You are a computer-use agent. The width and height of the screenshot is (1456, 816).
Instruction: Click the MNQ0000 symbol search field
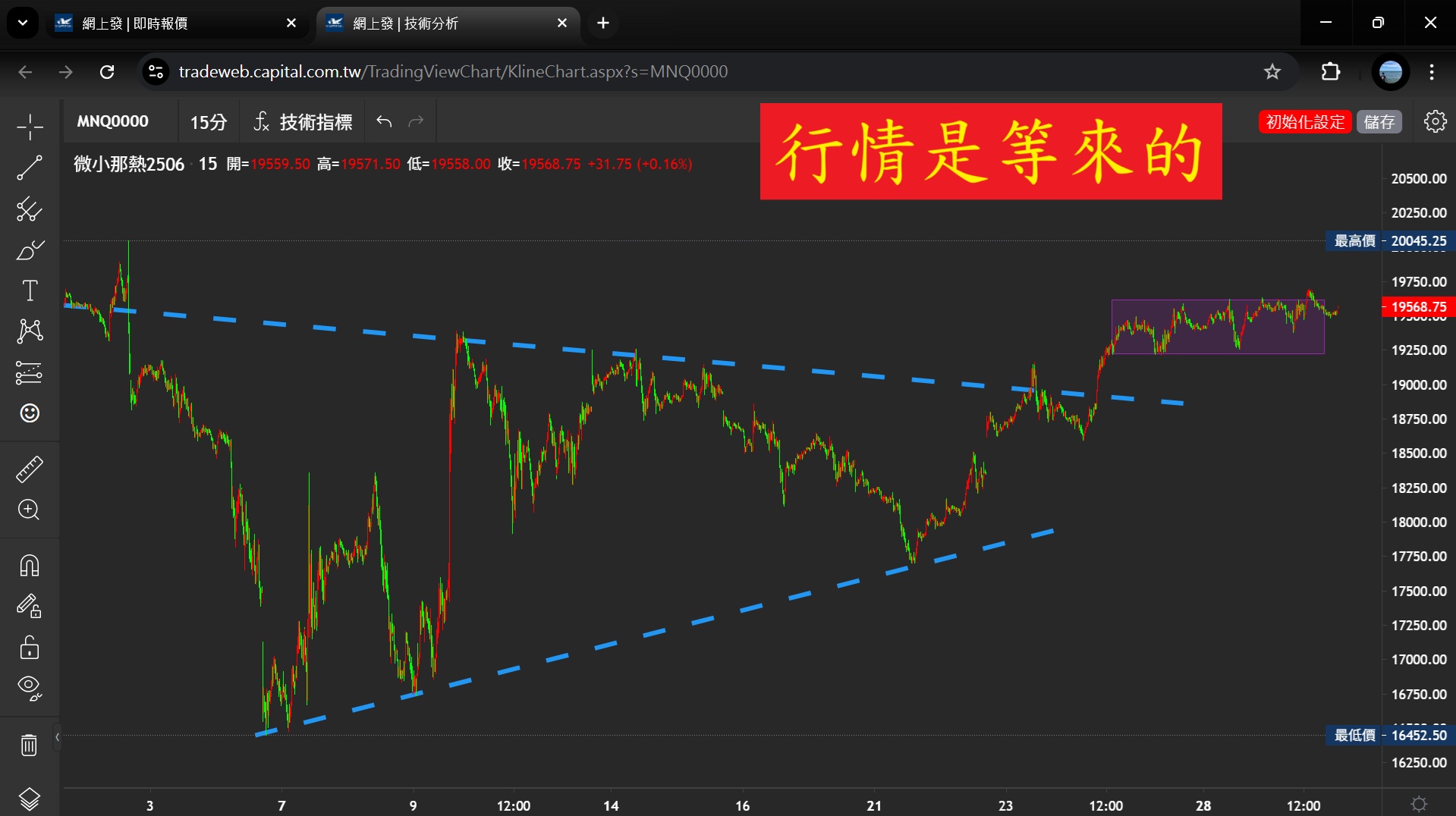(113, 122)
